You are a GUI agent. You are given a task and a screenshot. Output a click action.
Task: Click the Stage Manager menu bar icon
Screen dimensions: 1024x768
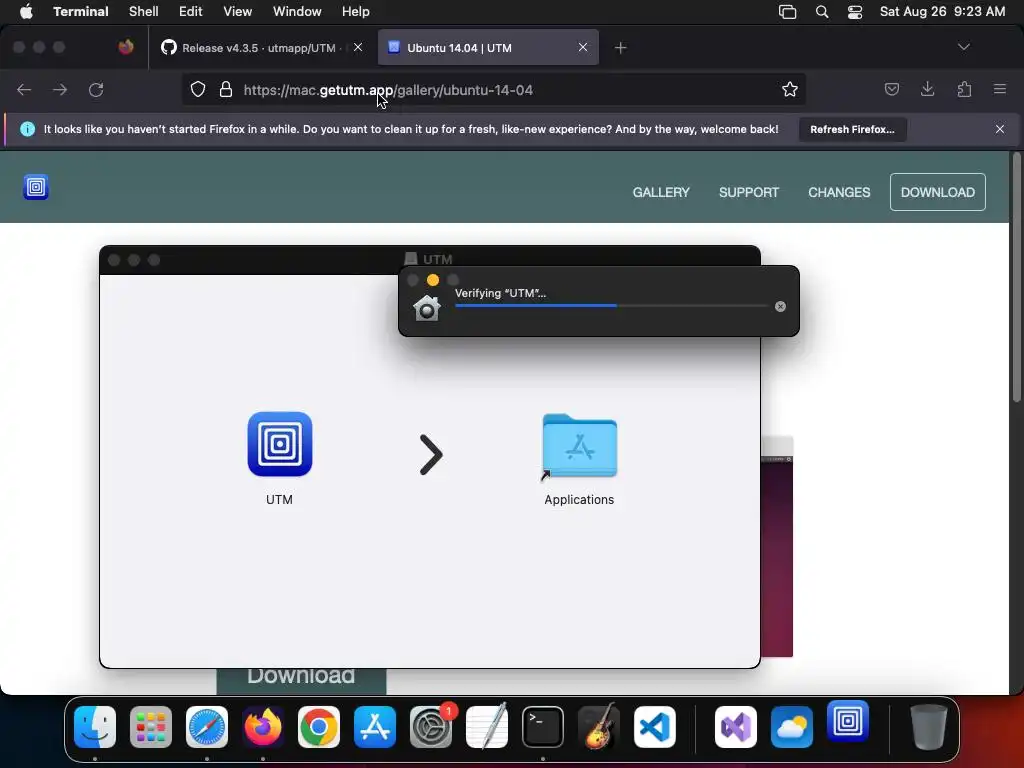click(788, 12)
